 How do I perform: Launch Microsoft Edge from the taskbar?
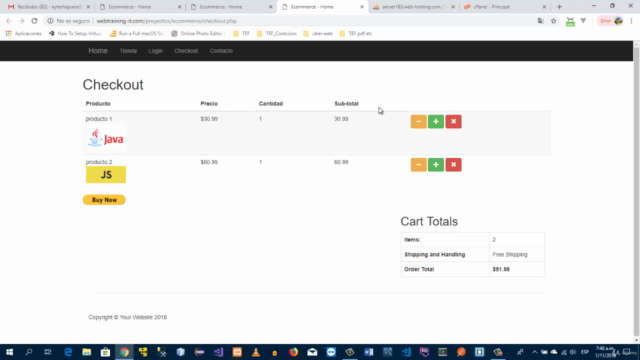pos(68,352)
